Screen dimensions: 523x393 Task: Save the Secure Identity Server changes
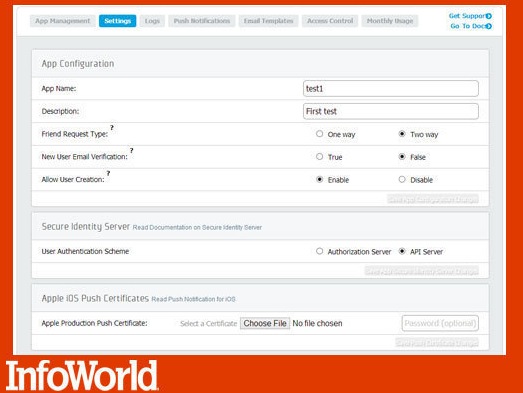coord(422,271)
